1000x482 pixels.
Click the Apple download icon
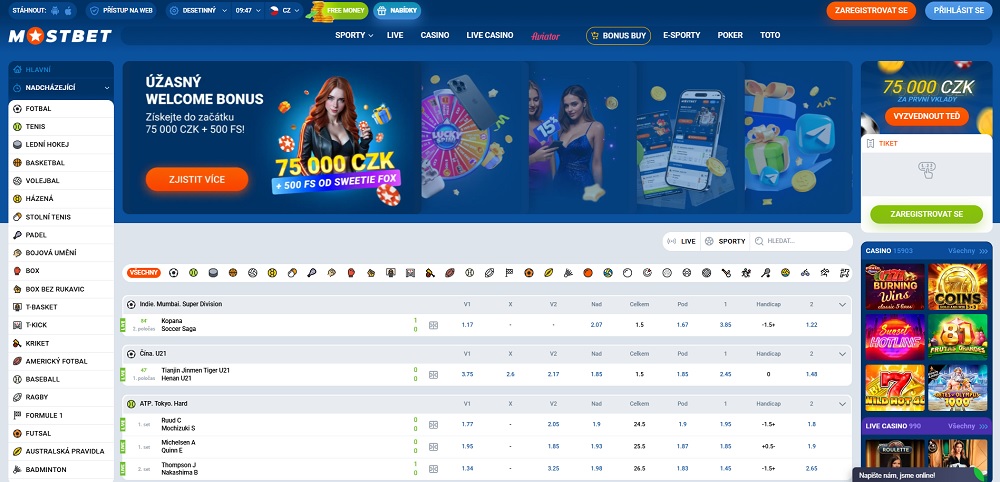[x=67, y=12]
